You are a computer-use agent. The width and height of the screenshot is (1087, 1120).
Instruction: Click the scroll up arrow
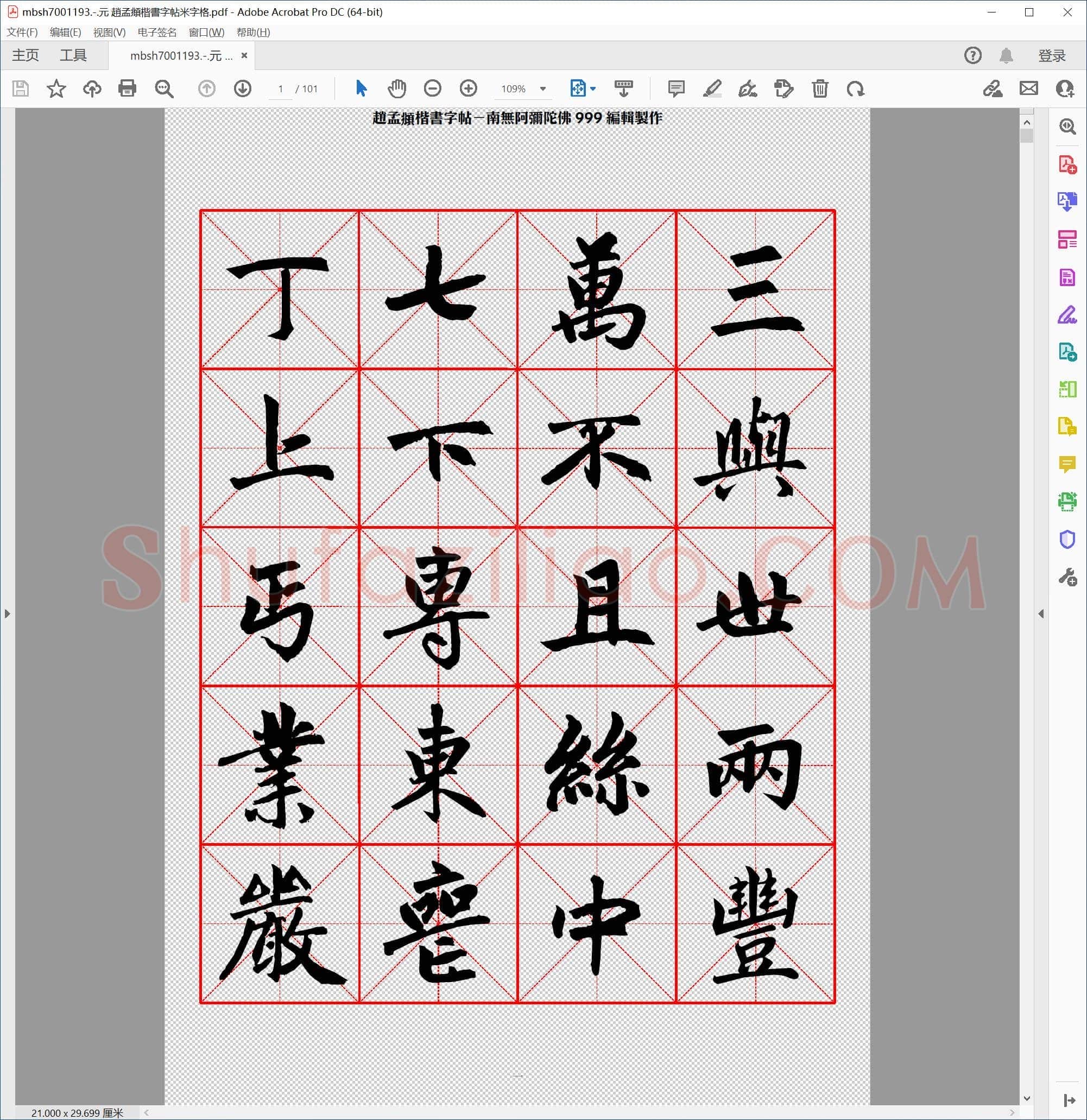(1026, 122)
